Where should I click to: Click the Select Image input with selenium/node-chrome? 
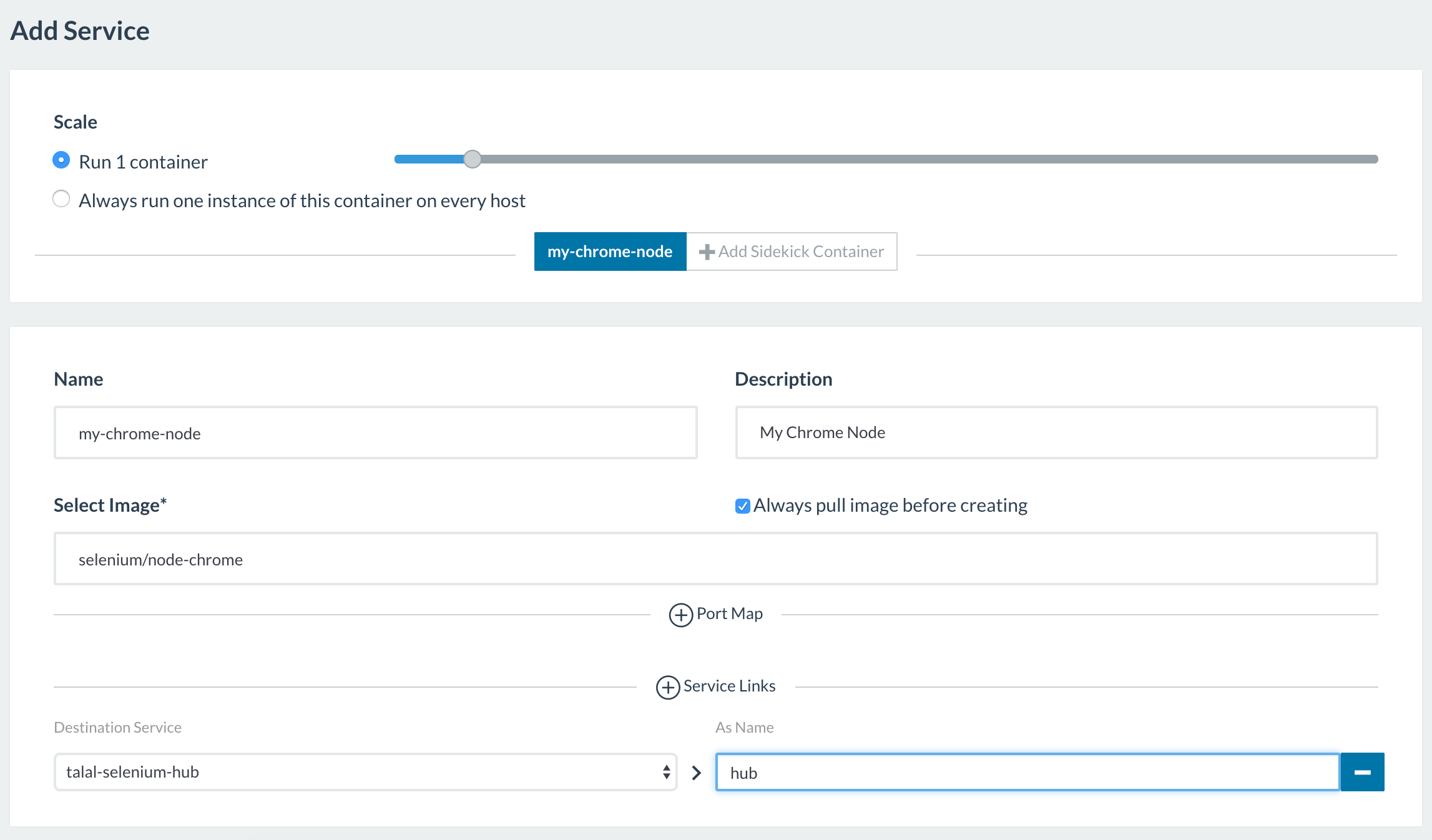[715, 559]
